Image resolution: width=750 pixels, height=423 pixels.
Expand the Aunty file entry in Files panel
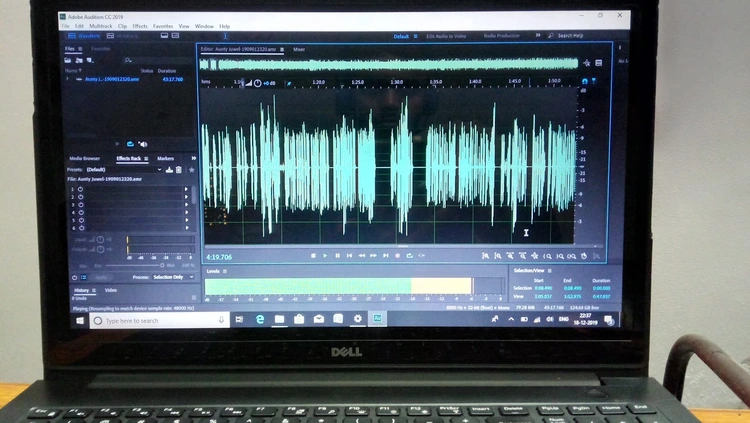tap(68, 79)
